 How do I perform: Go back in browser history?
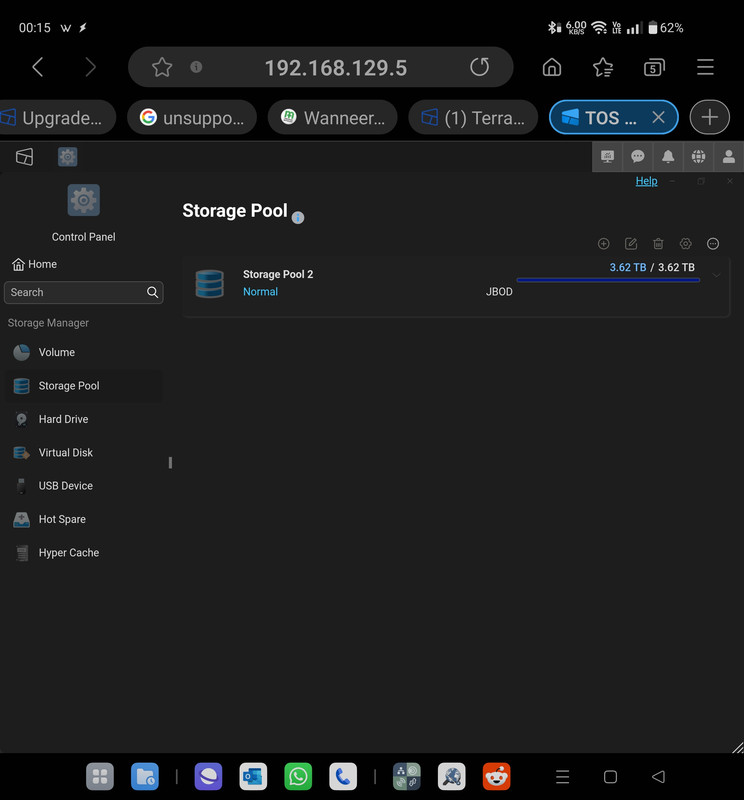tap(38, 67)
